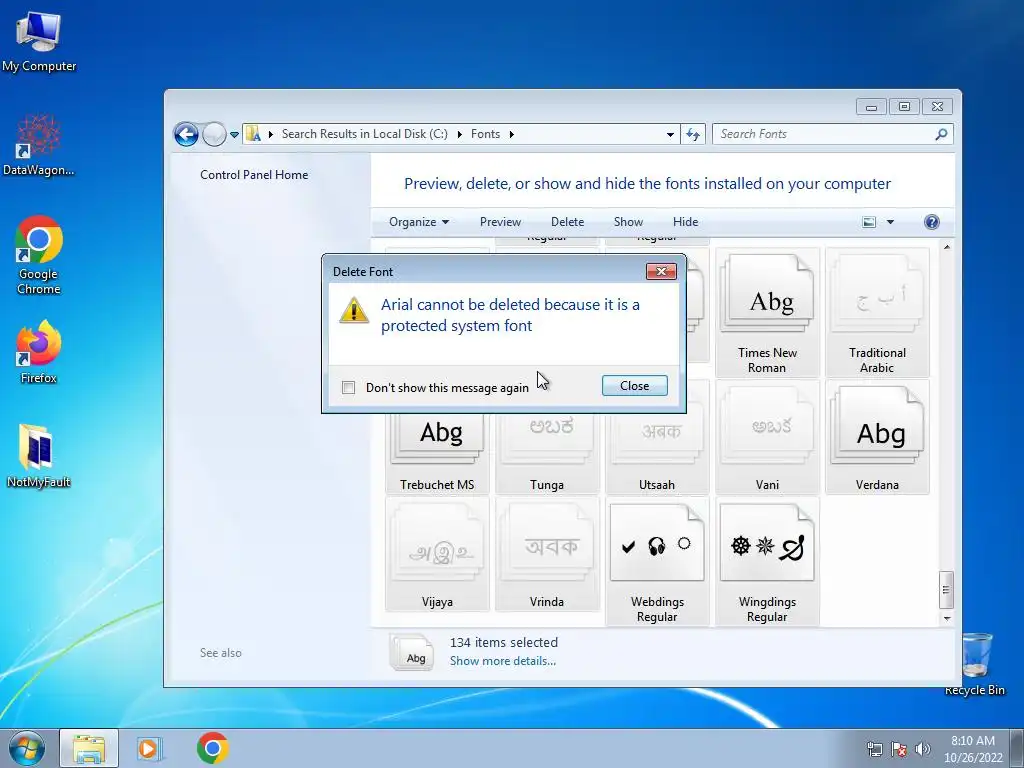Click Hide in the toolbar
This screenshot has width=1024, height=768.
[x=686, y=222]
